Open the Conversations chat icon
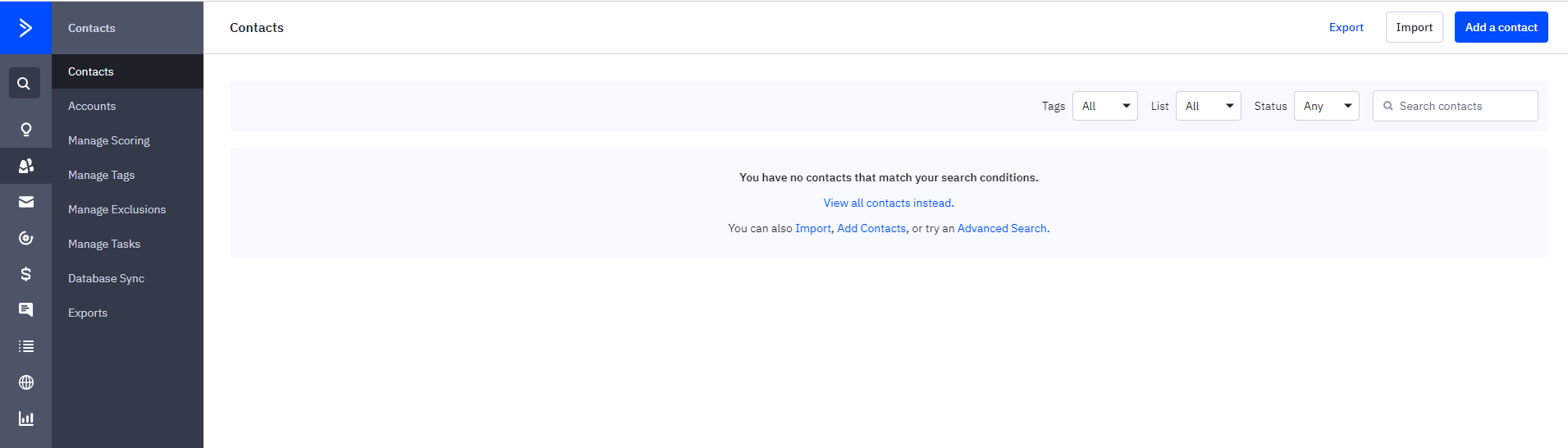The width and height of the screenshot is (1568, 448). click(x=26, y=310)
